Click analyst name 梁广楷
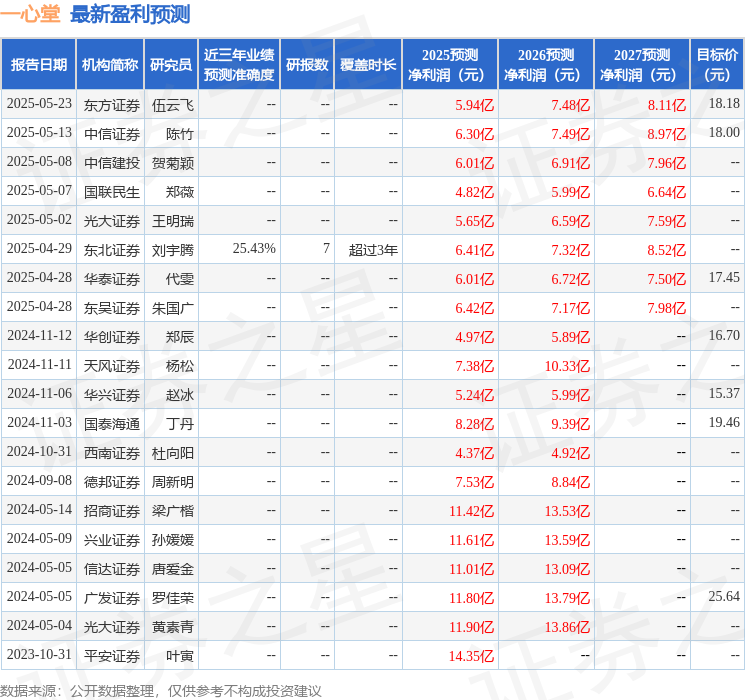The image size is (745, 700). point(172,511)
